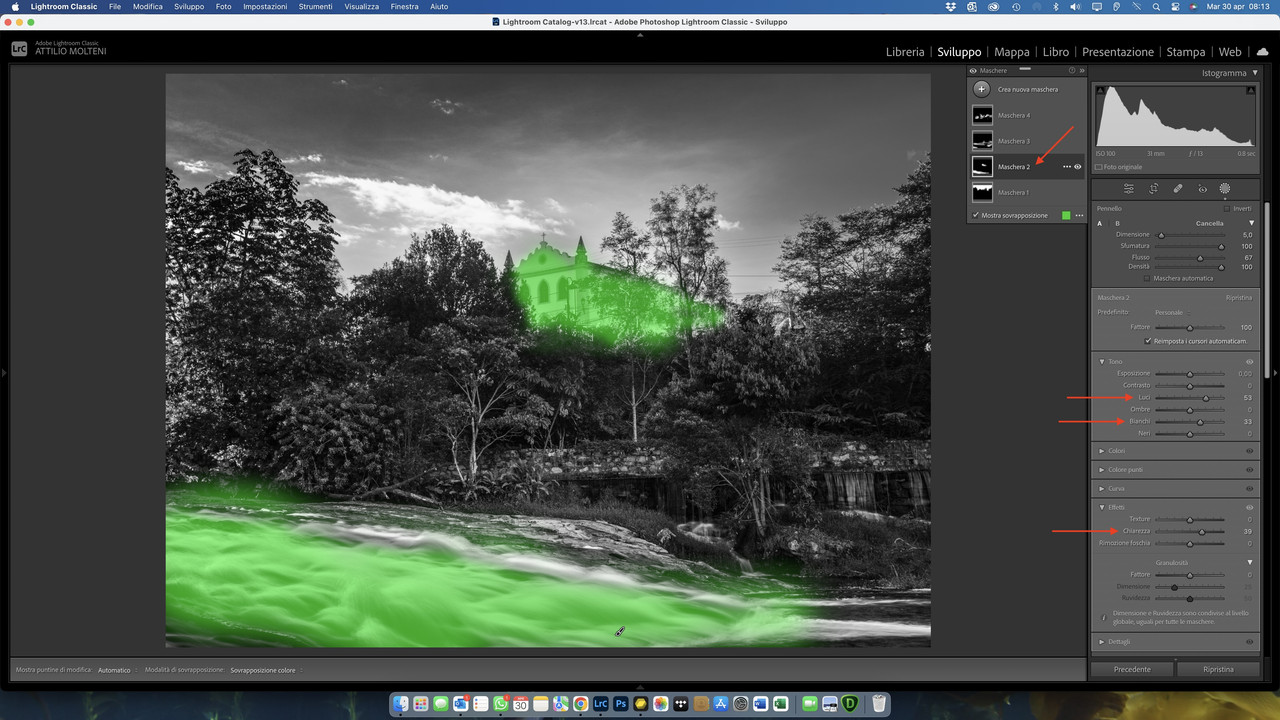Expand the Curva section
Image resolution: width=1280 pixels, height=720 pixels.
click(x=1102, y=489)
